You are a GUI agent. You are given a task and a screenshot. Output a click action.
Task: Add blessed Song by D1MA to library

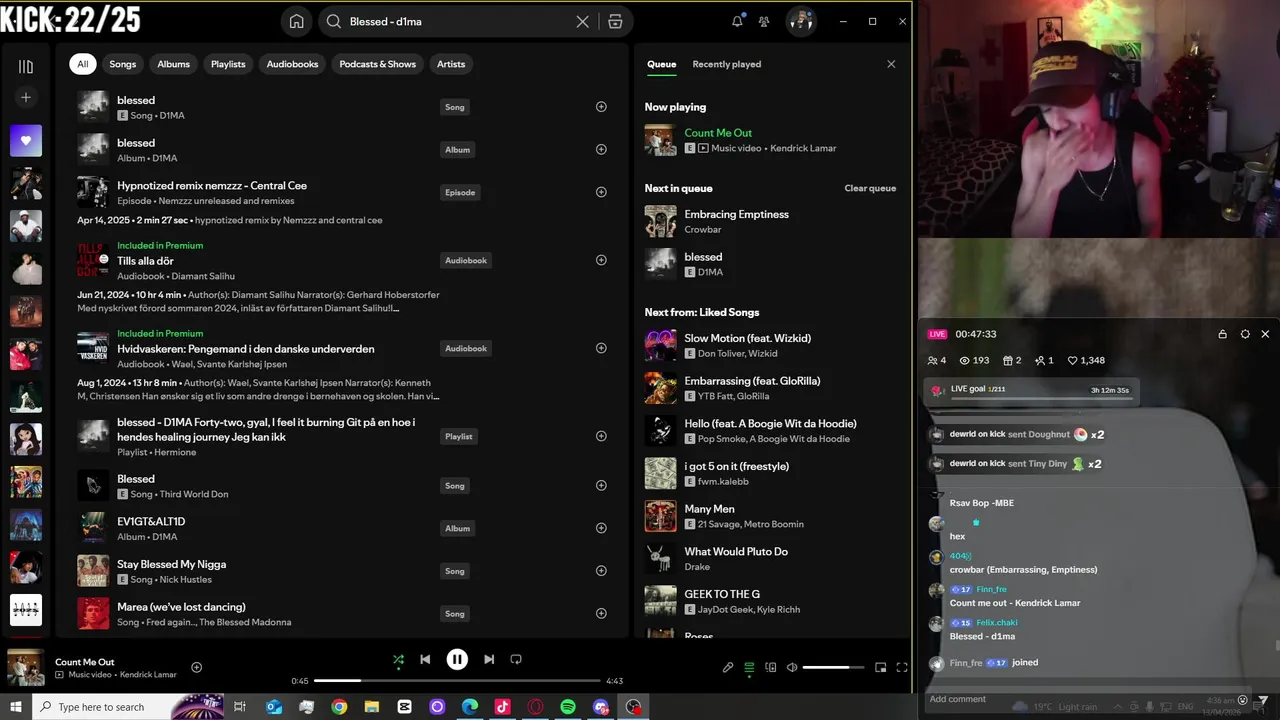(x=601, y=107)
